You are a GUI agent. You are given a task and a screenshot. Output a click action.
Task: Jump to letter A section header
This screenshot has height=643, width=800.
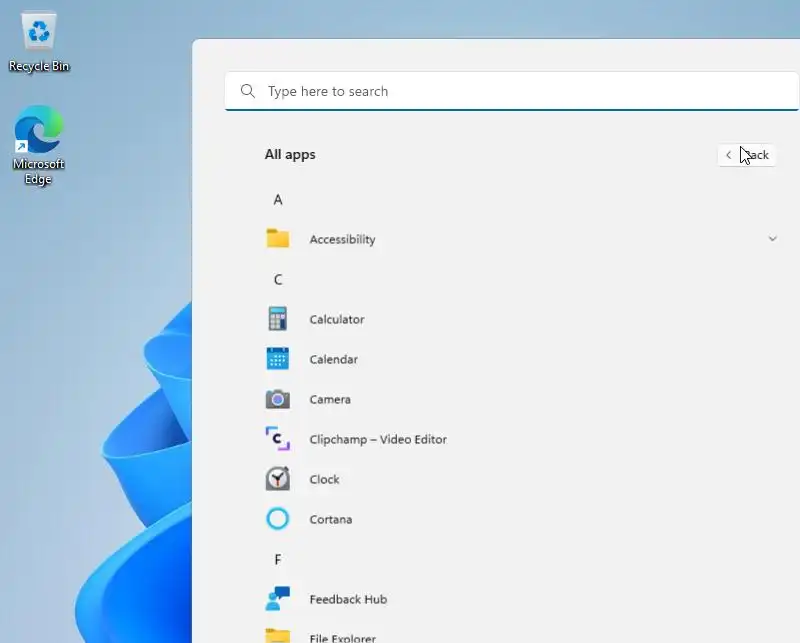click(x=278, y=200)
